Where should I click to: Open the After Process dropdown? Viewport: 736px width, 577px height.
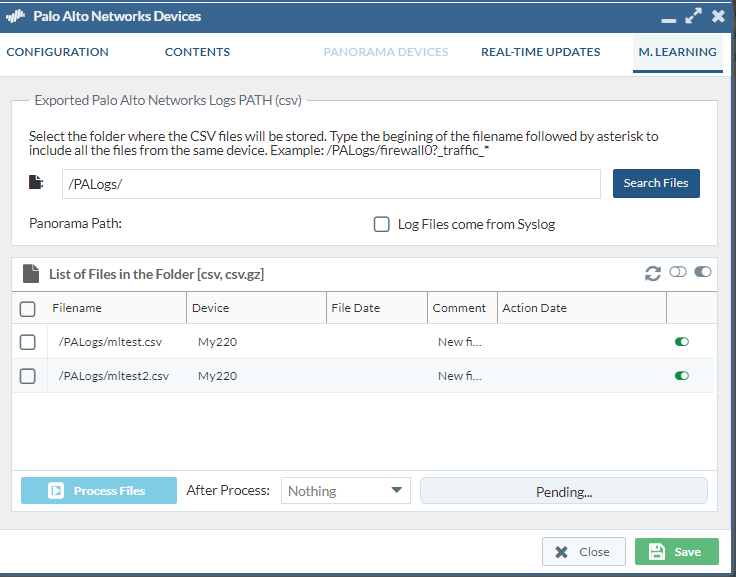pyautogui.click(x=345, y=491)
